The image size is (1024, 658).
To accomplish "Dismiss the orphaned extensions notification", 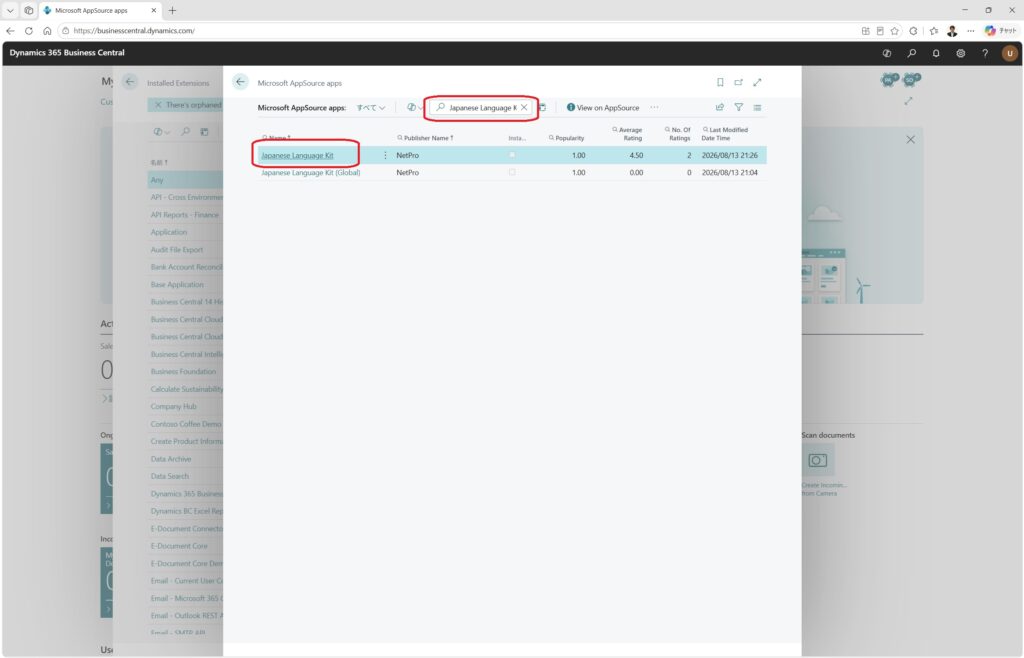I will pos(157,104).
